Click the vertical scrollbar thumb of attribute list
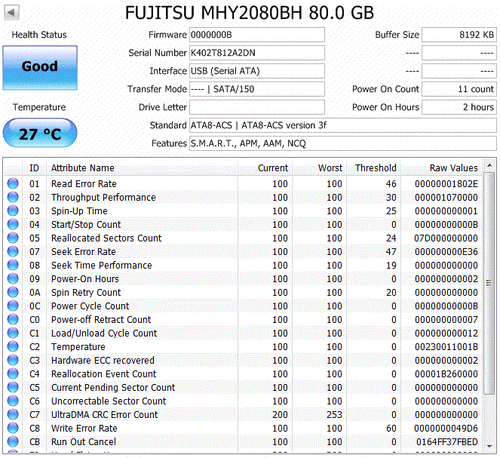This screenshot has width=500, height=458. point(489,283)
